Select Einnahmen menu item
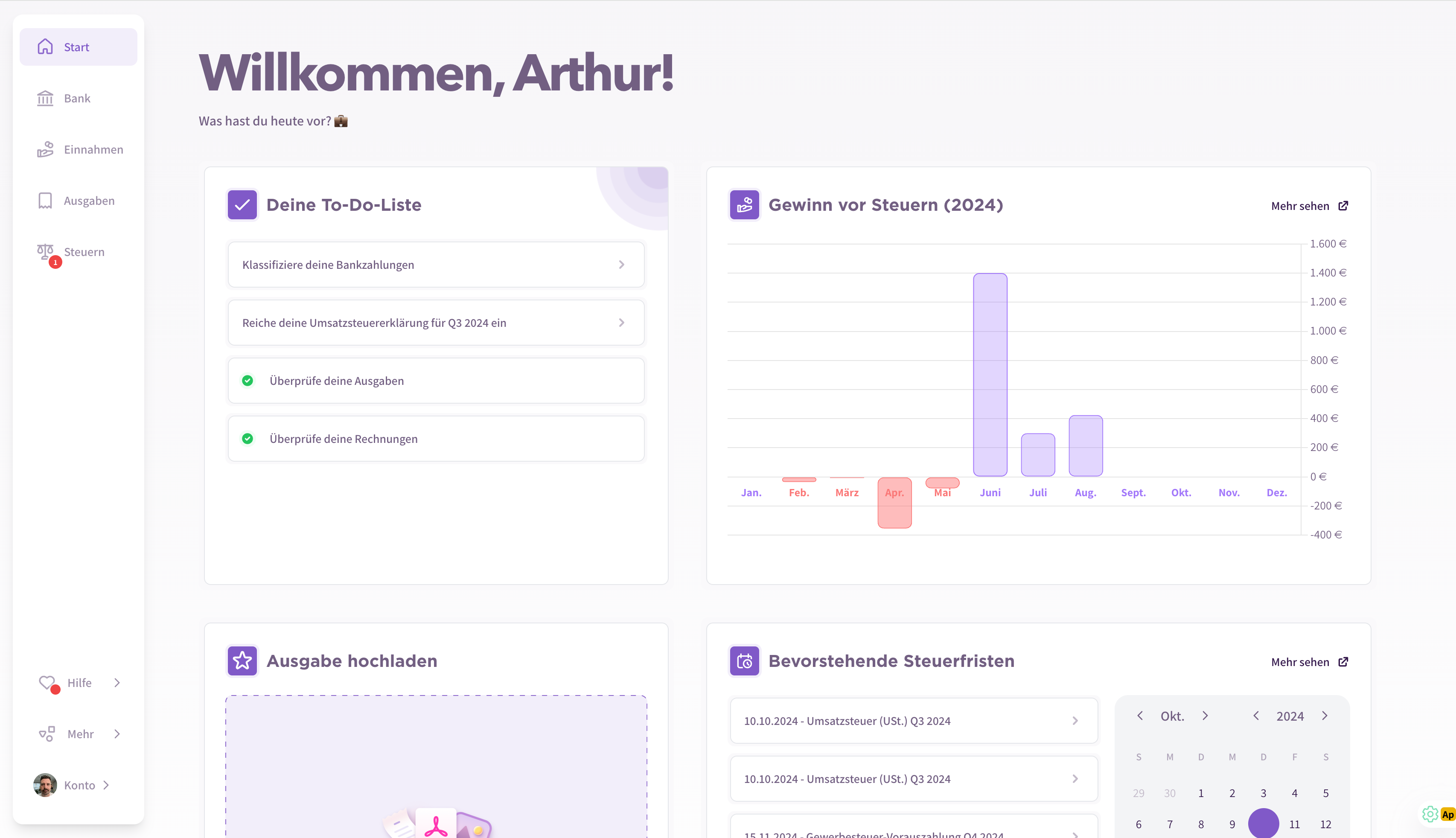 (x=93, y=150)
